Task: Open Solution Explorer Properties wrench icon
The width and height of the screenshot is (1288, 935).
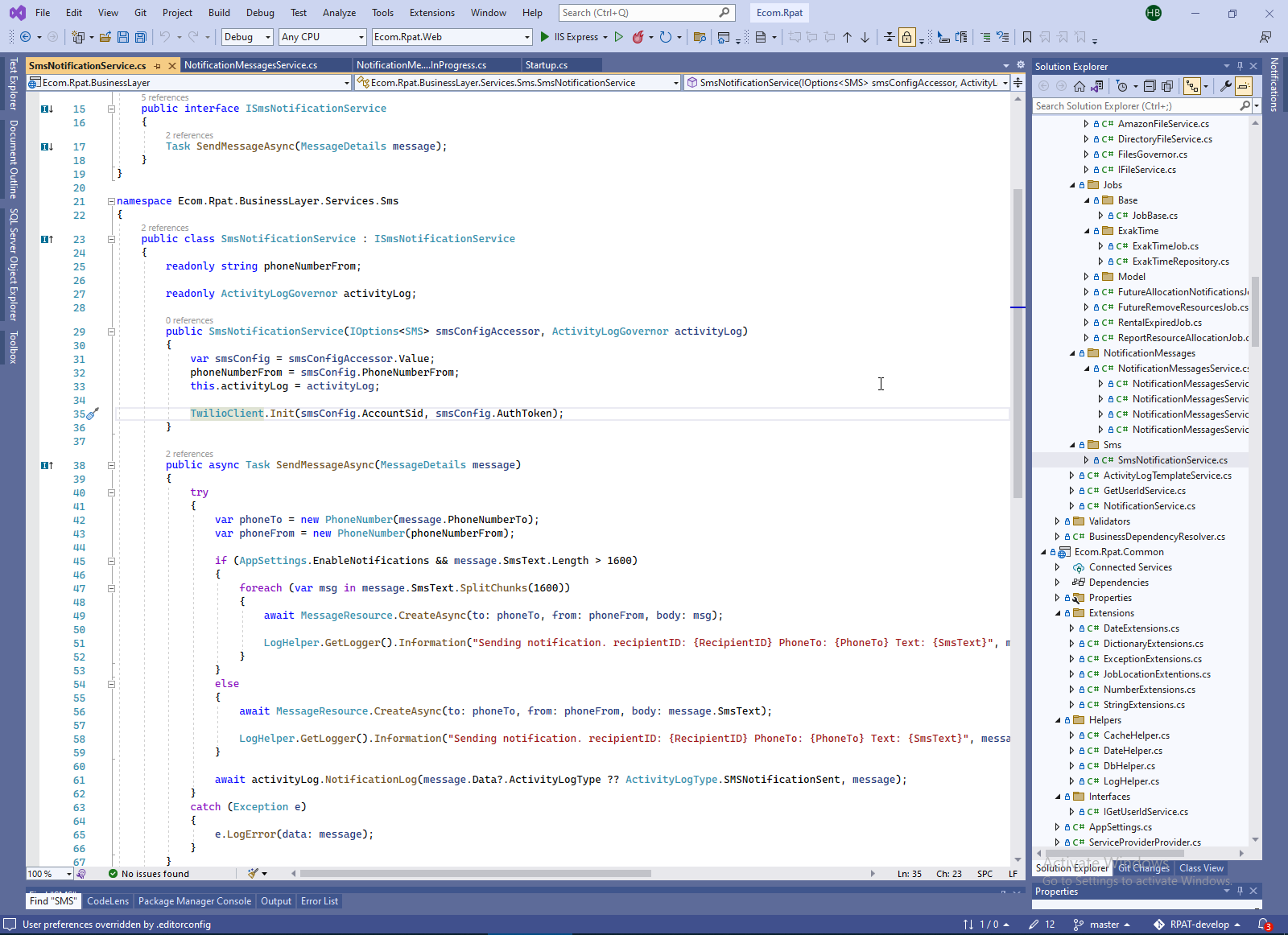Action: 1225,86
